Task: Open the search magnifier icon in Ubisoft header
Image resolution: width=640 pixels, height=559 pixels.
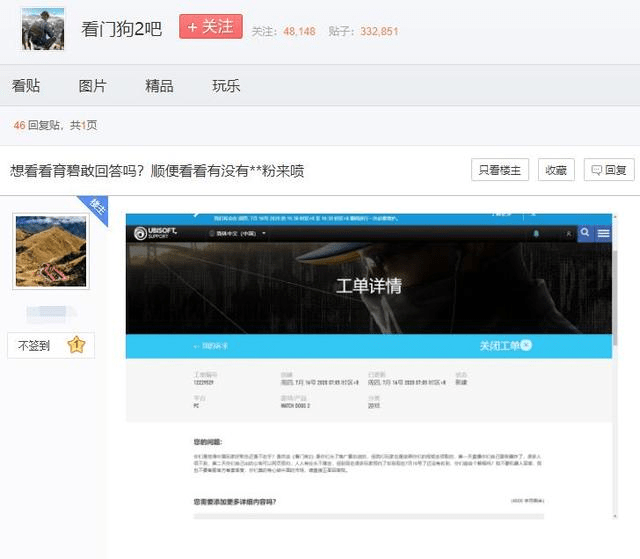Action: pos(585,233)
